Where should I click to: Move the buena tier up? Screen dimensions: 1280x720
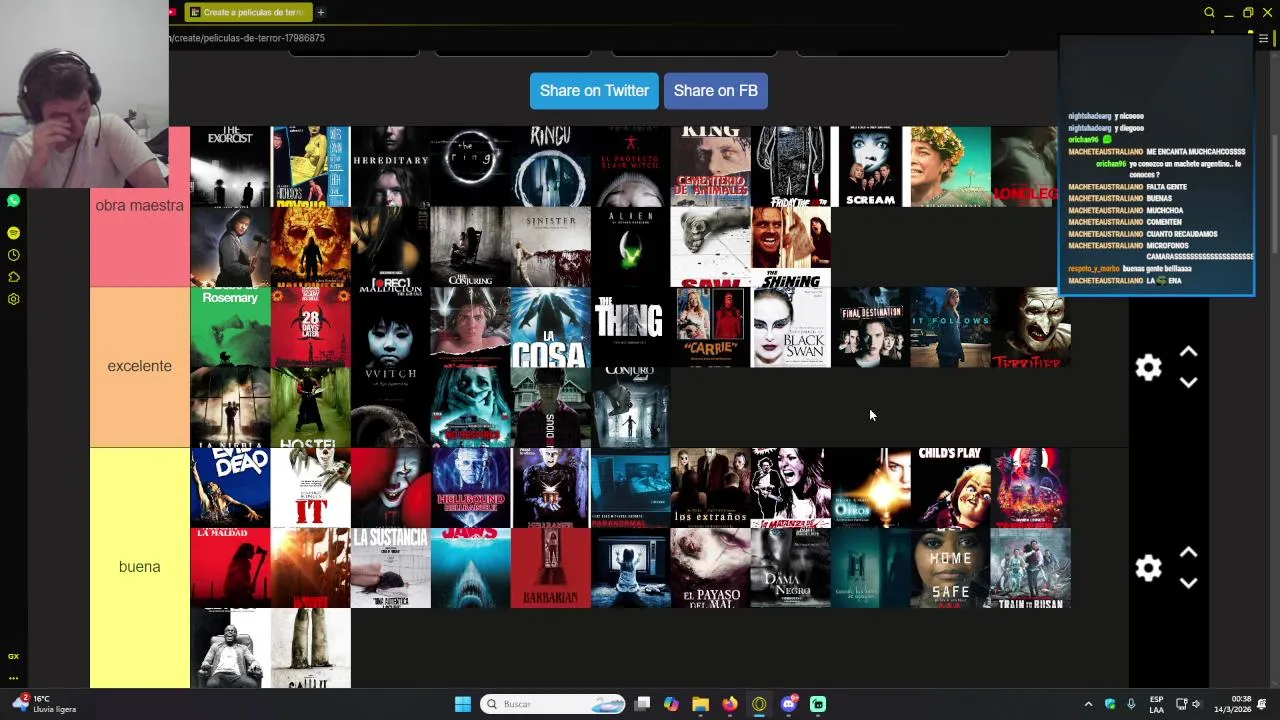pos(1188,552)
